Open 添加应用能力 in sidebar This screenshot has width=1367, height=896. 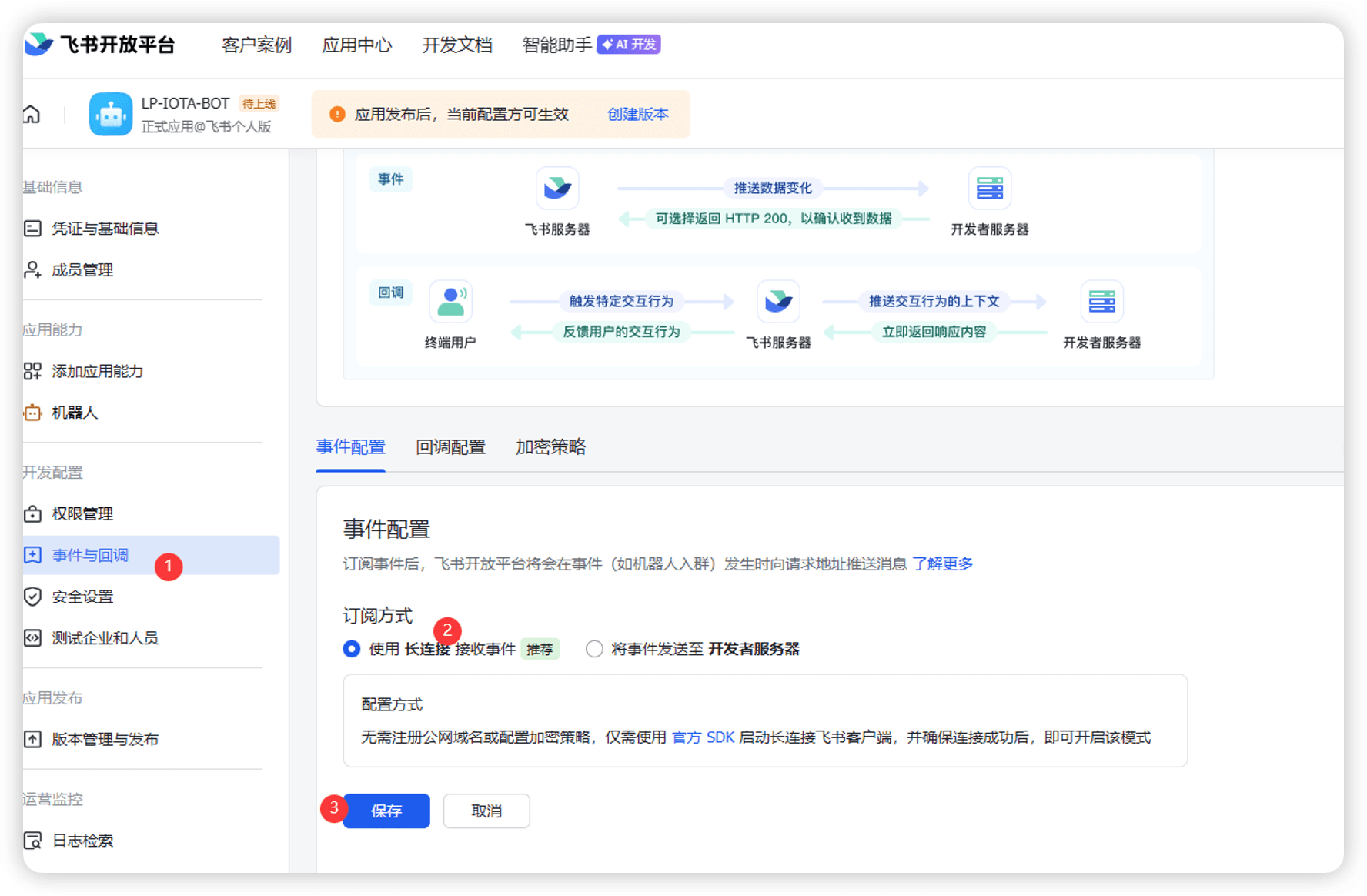(98, 371)
